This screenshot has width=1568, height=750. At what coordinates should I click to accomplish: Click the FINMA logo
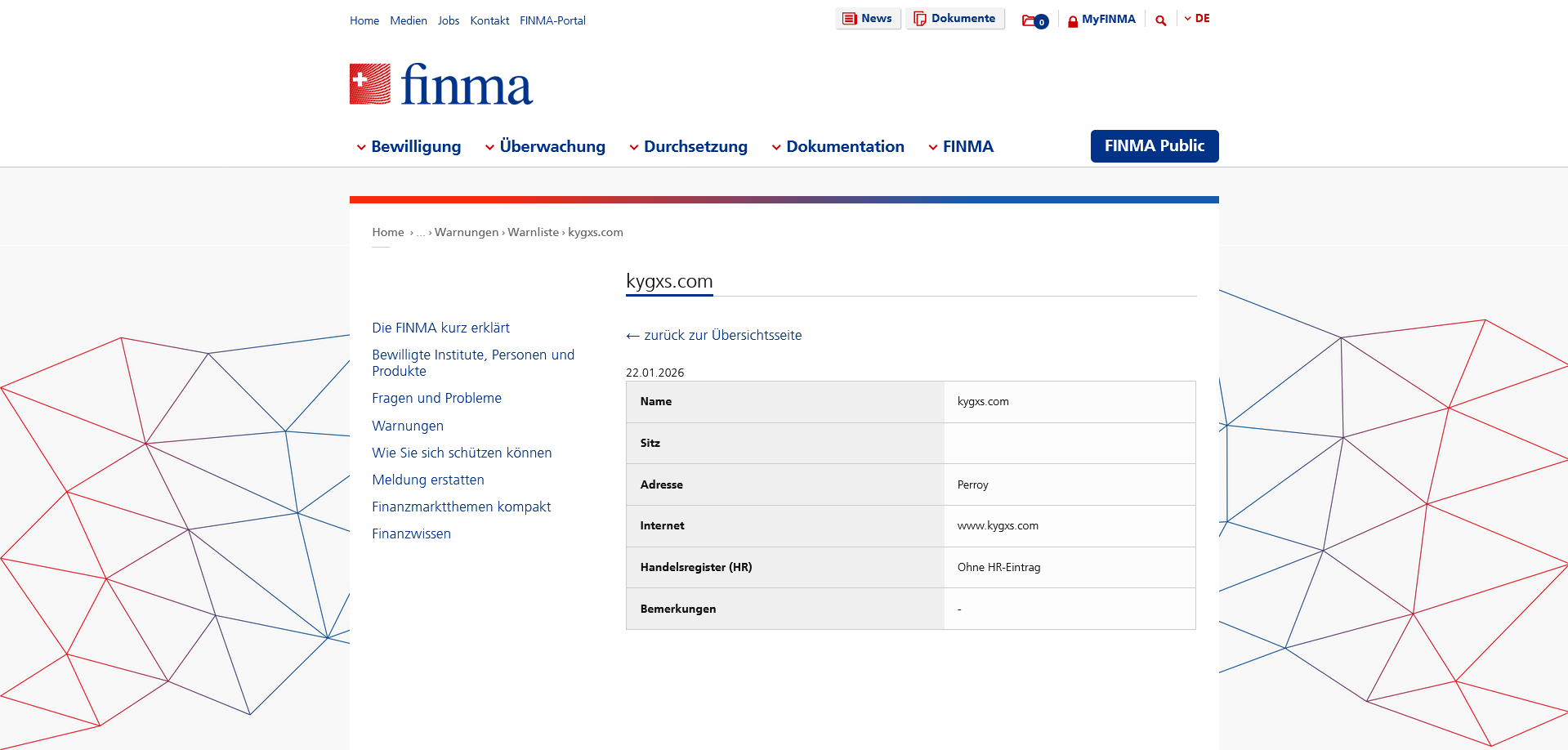(x=441, y=84)
